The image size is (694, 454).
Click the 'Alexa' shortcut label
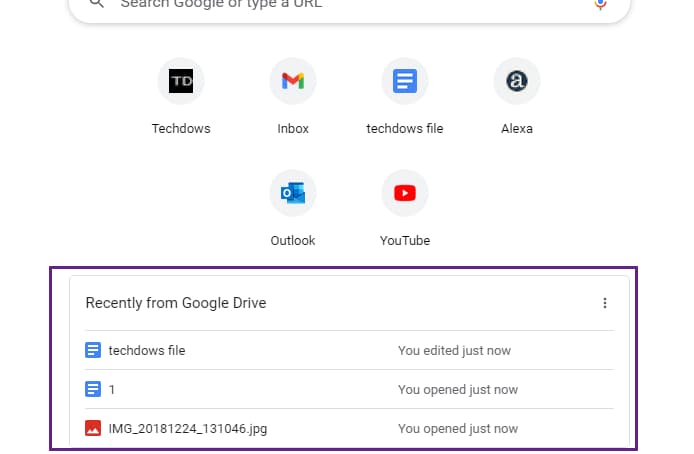pyautogui.click(x=517, y=129)
